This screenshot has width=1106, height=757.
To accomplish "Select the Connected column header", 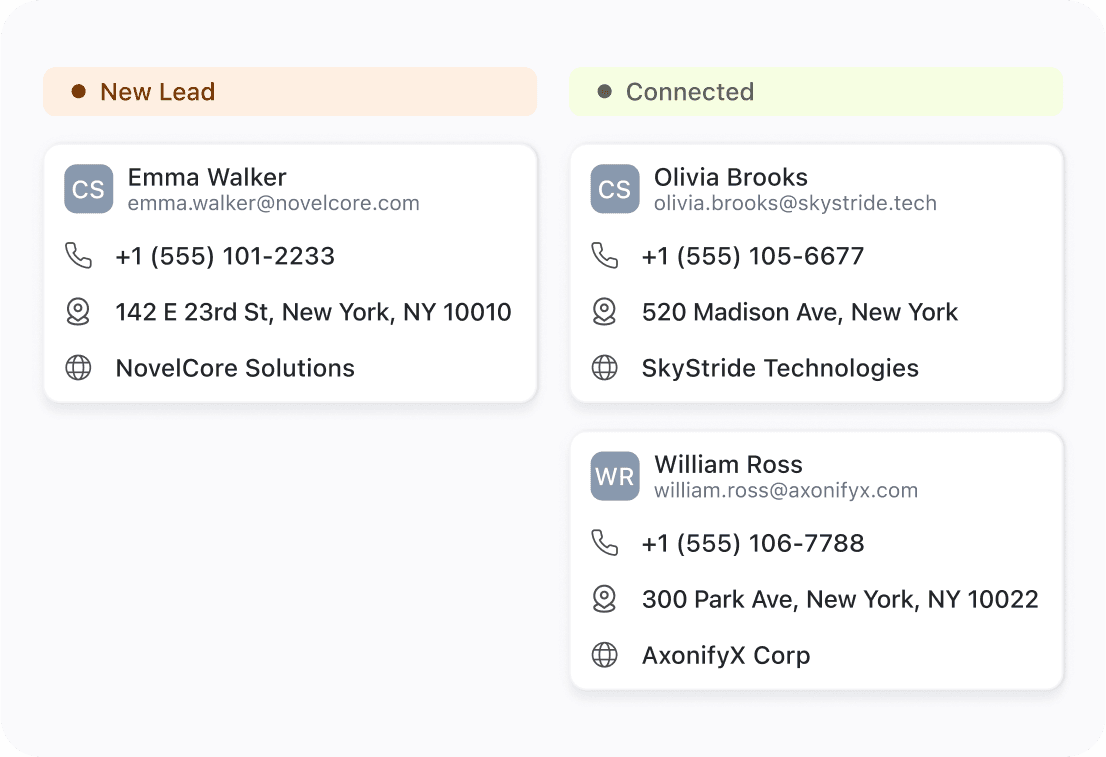I will coord(816,92).
